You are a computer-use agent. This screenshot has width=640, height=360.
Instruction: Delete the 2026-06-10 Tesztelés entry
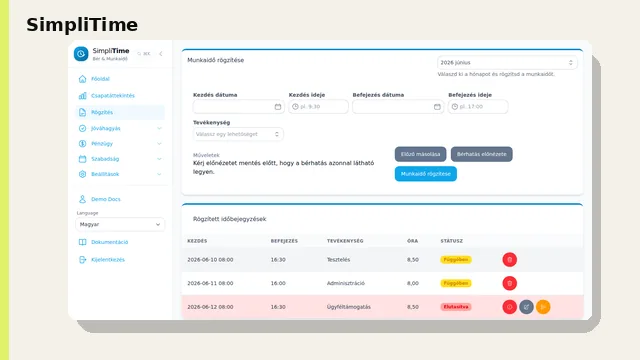pos(509,260)
